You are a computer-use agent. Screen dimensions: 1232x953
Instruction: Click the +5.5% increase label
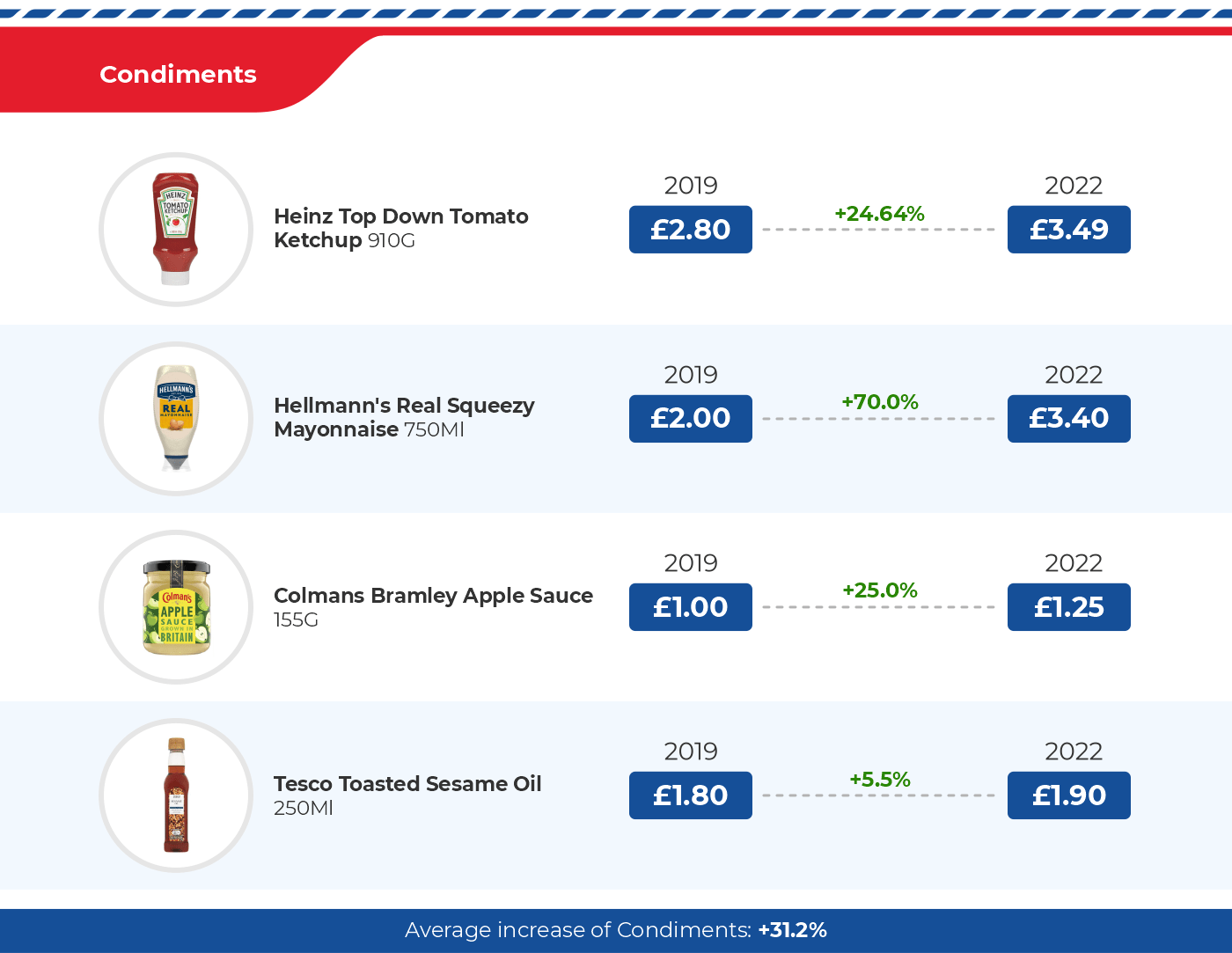point(879,780)
